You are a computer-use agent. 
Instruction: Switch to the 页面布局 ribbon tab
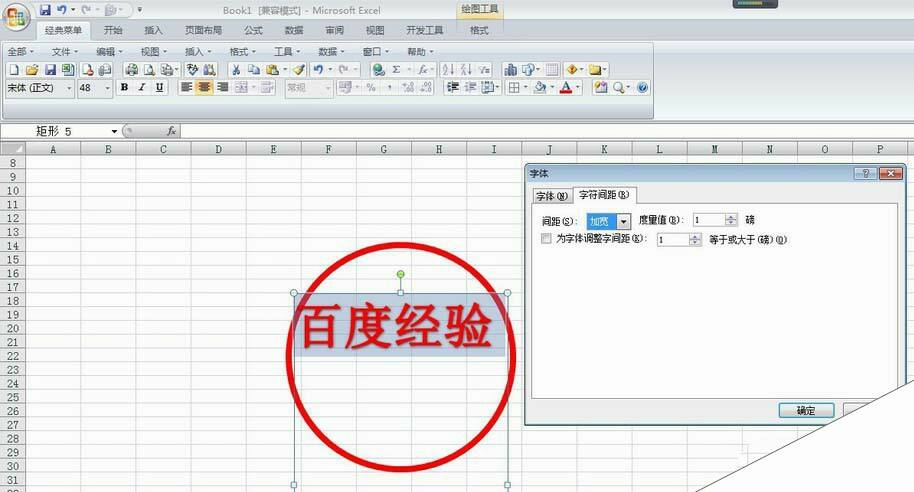click(203, 30)
